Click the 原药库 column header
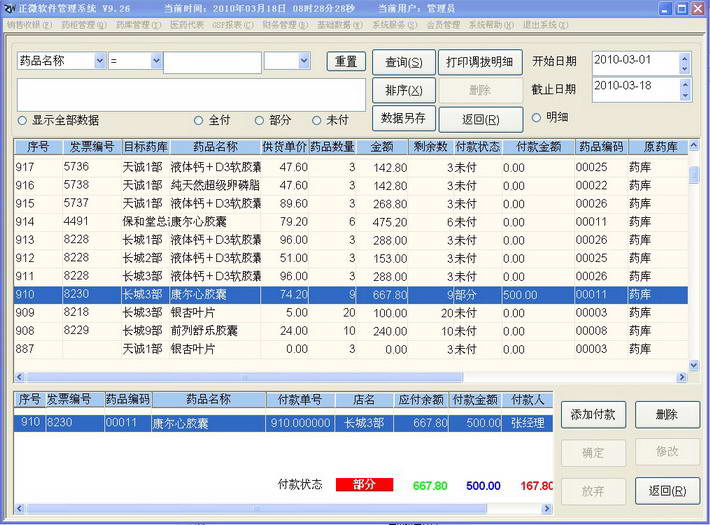The height and width of the screenshot is (525, 710). [x=660, y=147]
